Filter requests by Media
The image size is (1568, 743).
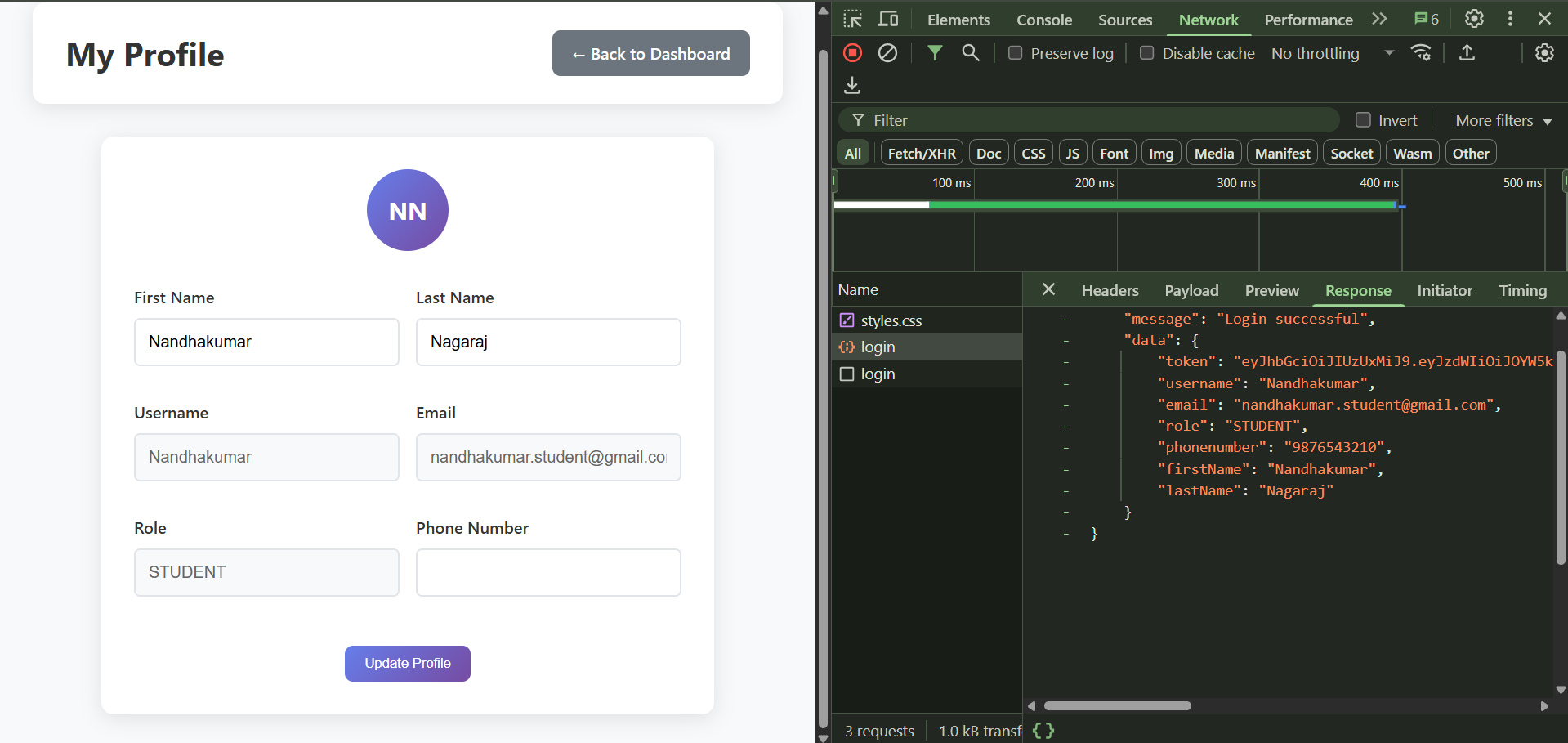pyautogui.click(x=1214, y=153)
